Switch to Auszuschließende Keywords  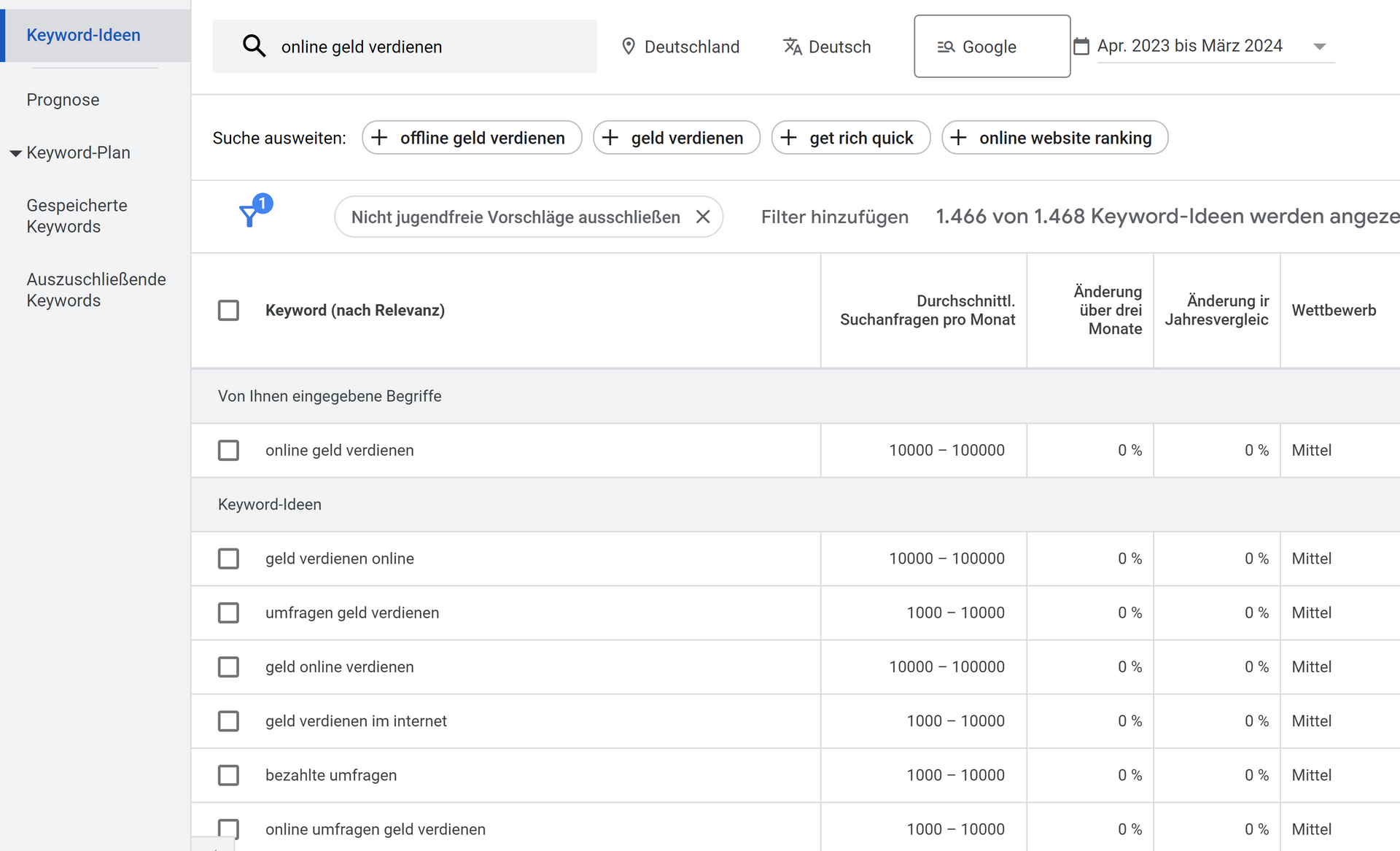pos(96,290)
